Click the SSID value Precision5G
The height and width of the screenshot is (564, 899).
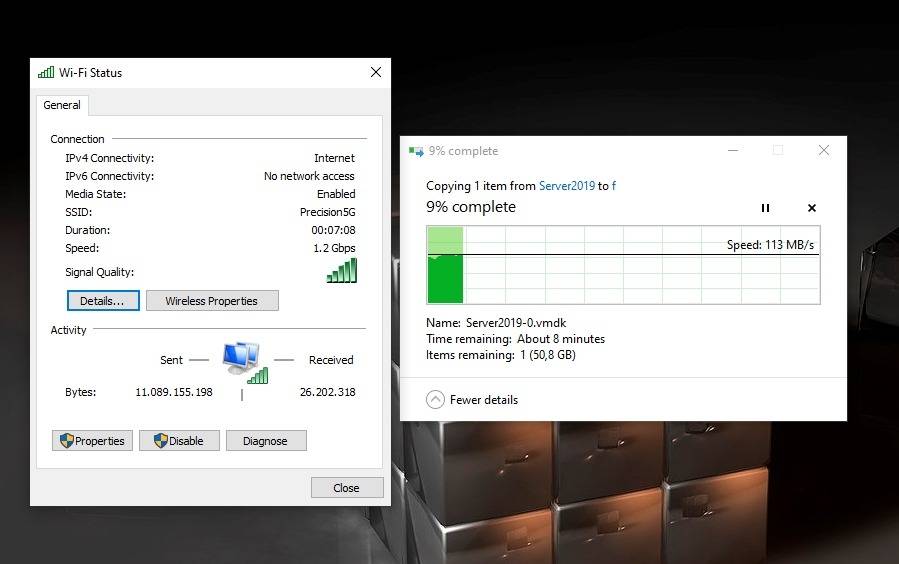pyautogui.click(x=327, y=212)
